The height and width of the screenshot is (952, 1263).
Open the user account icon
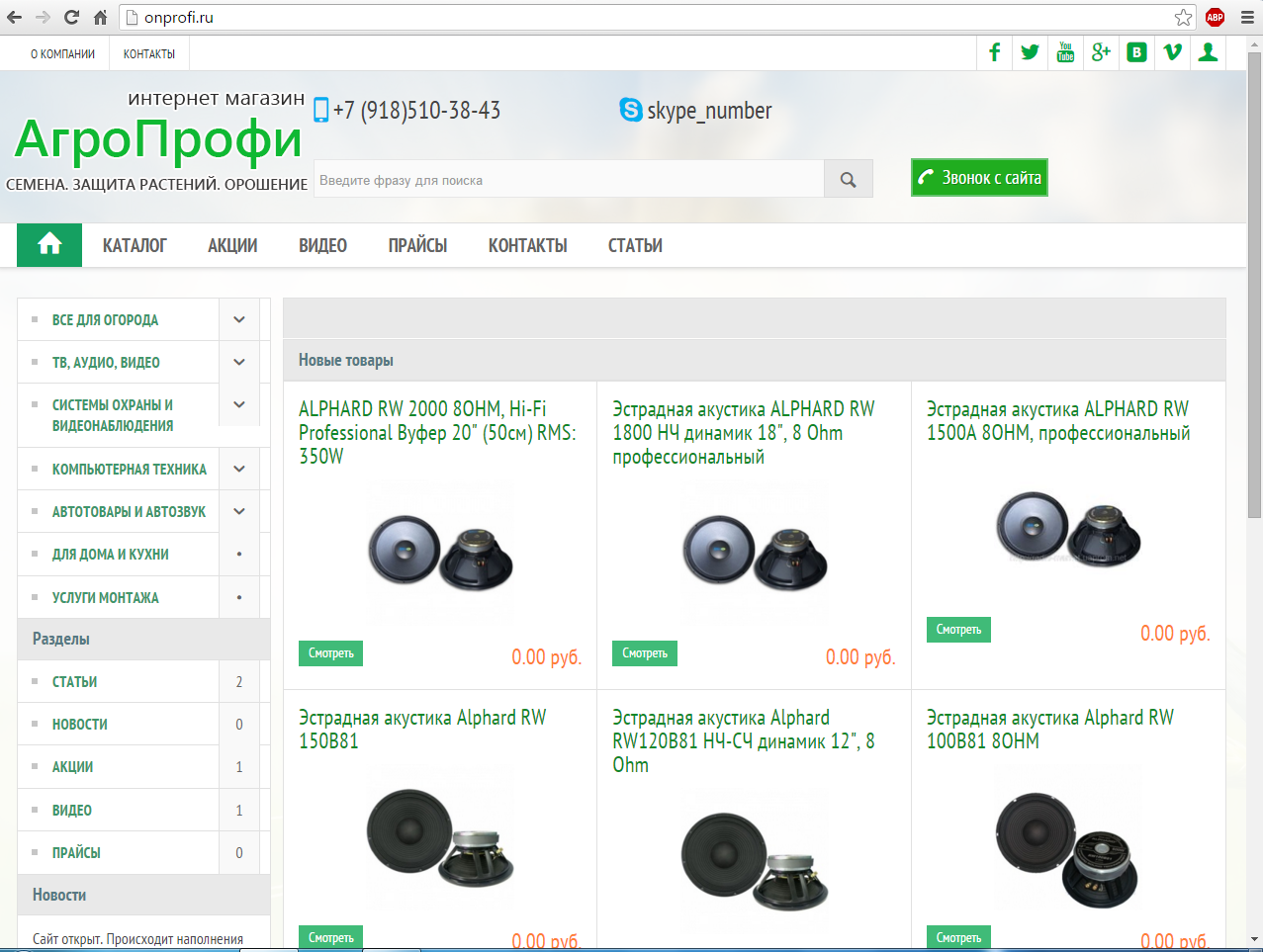[1208, 52]
